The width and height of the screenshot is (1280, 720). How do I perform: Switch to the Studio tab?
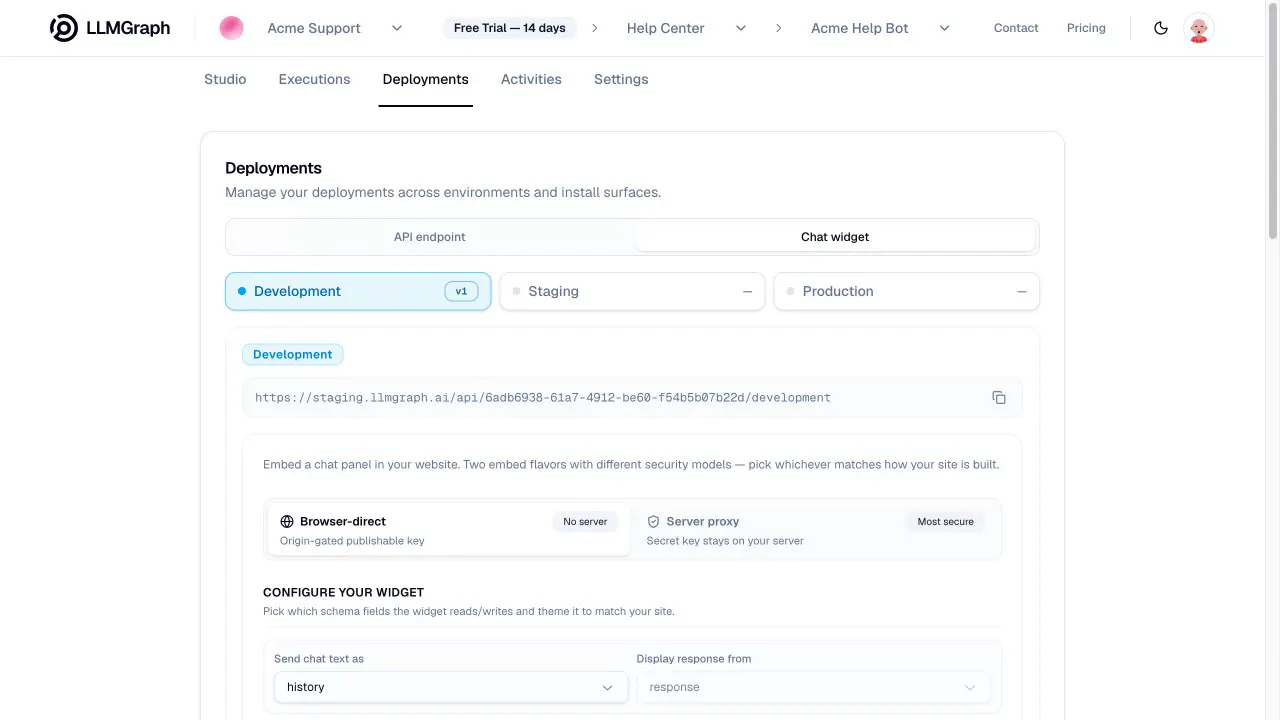pos(225,79)
